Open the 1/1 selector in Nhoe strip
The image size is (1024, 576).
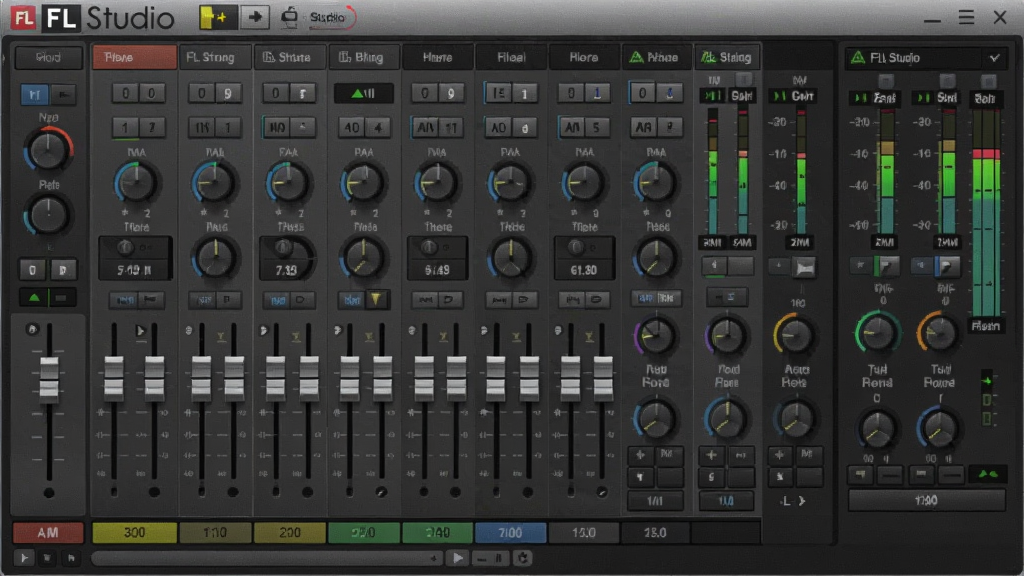(x=655, y=501)
